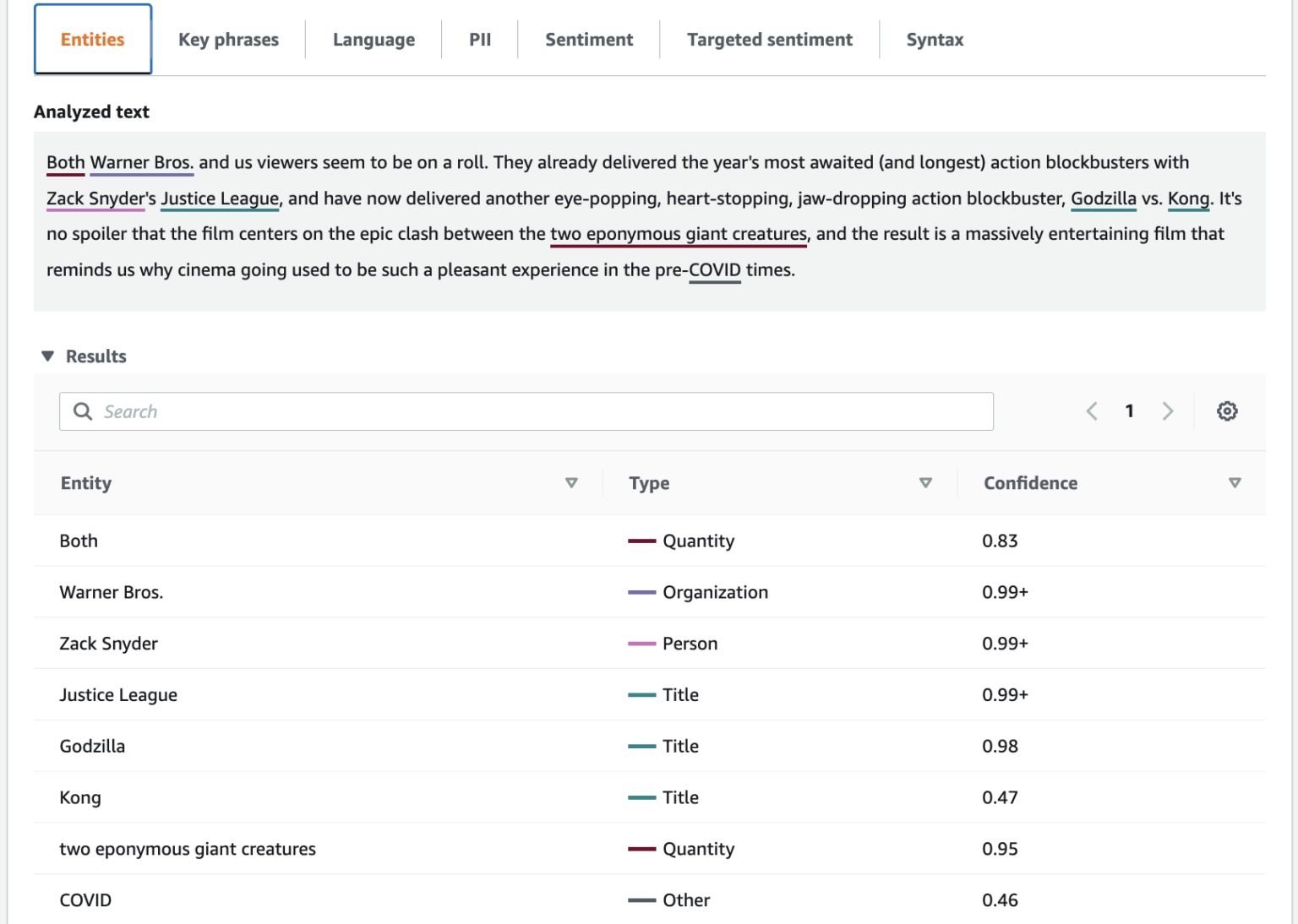Viewport: 1298px width, 924px height.
Task: Click the search magnifier icon
Action: (x=82, y=411)
